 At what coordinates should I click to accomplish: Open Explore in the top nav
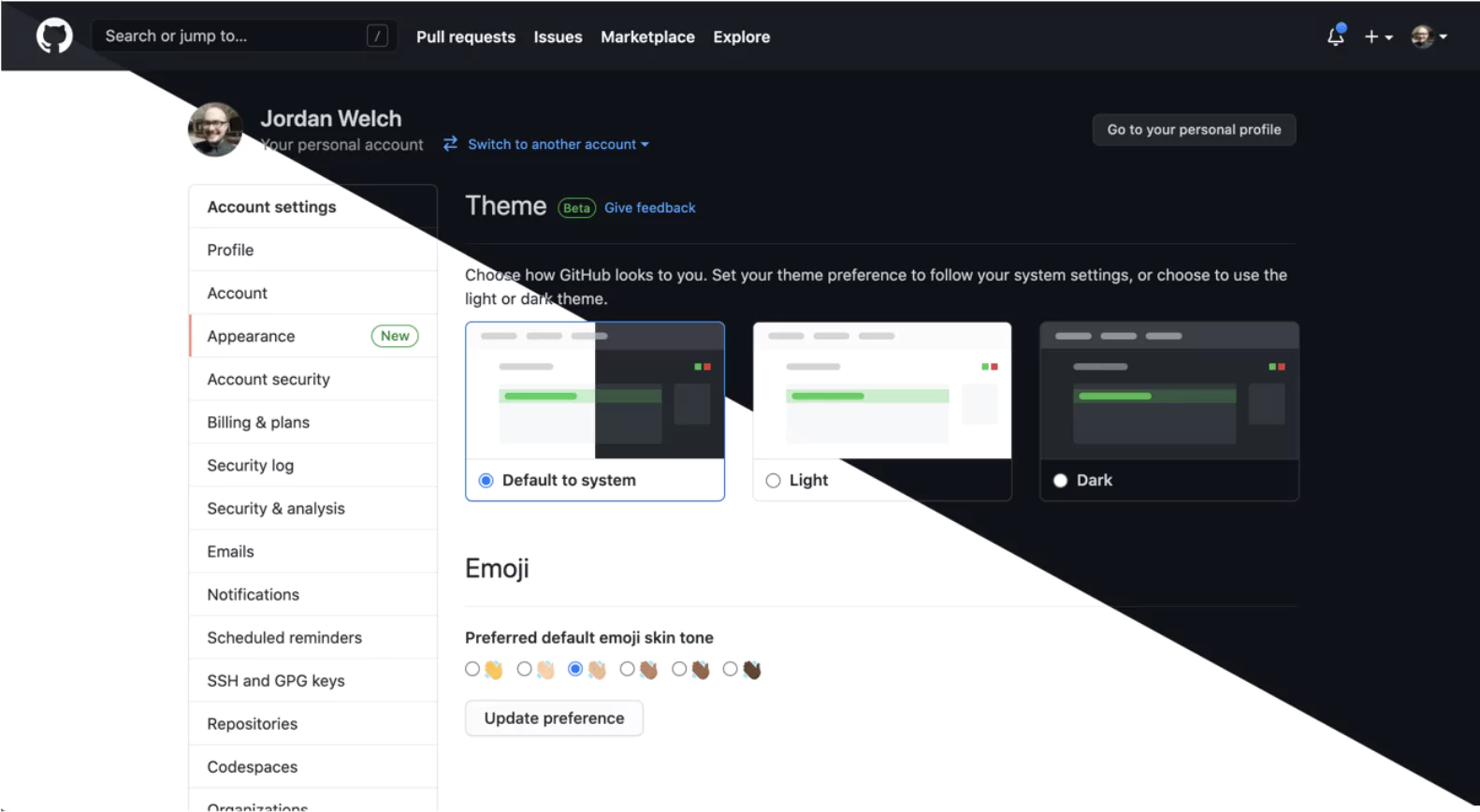pos(742,36)
